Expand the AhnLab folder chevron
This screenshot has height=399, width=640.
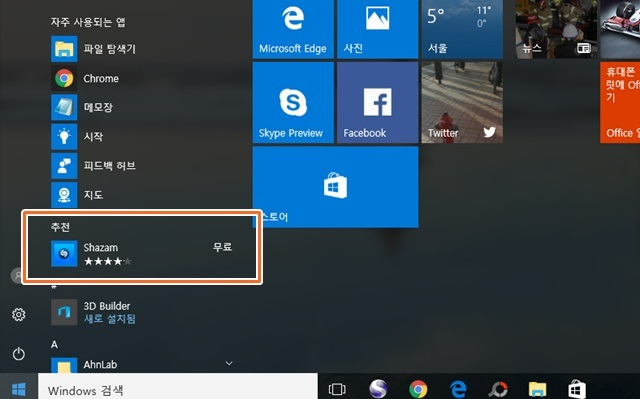[229, 363]
